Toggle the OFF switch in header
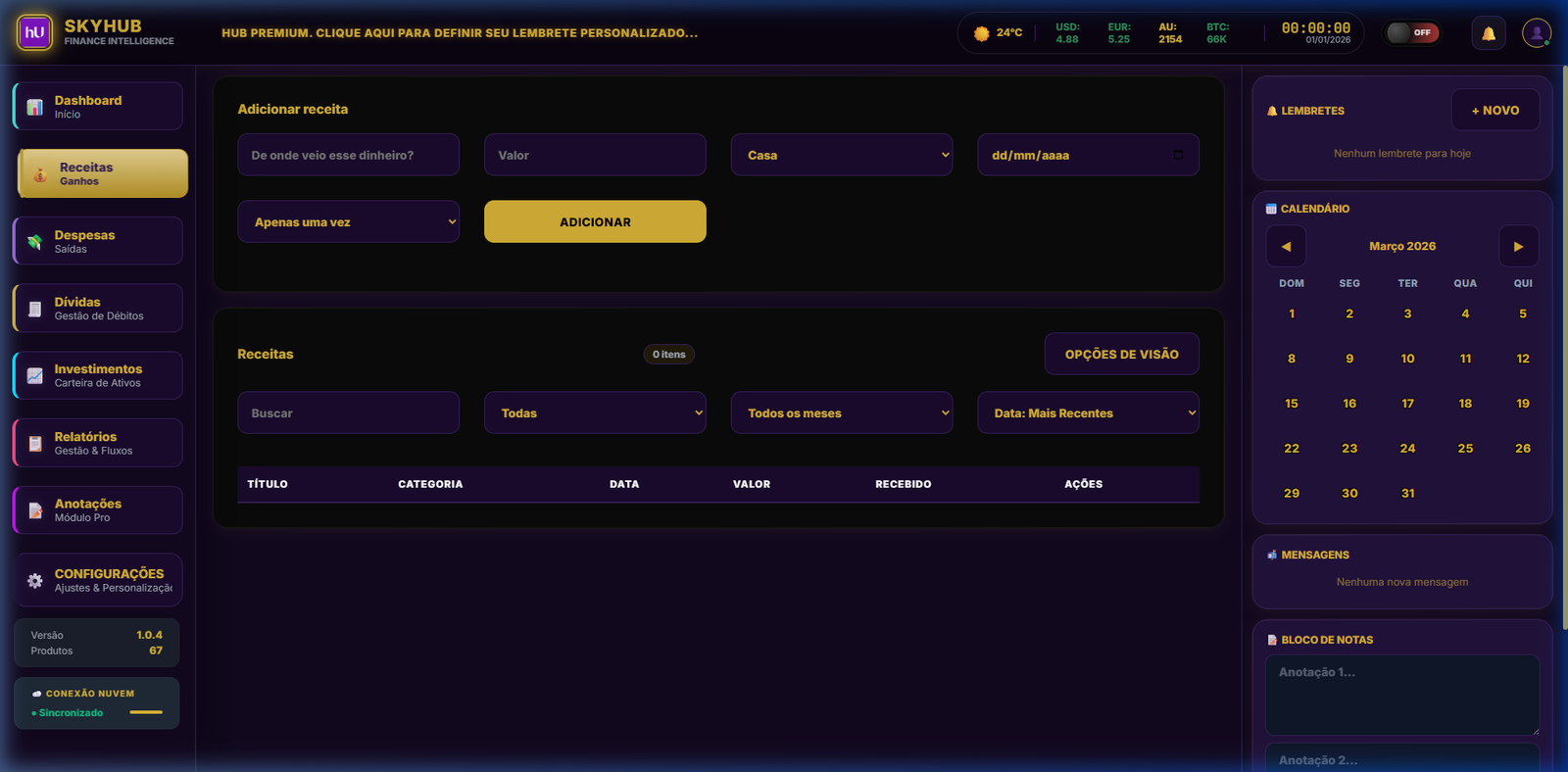This screenshot has height=772, width=1568. coord(1411,33)
